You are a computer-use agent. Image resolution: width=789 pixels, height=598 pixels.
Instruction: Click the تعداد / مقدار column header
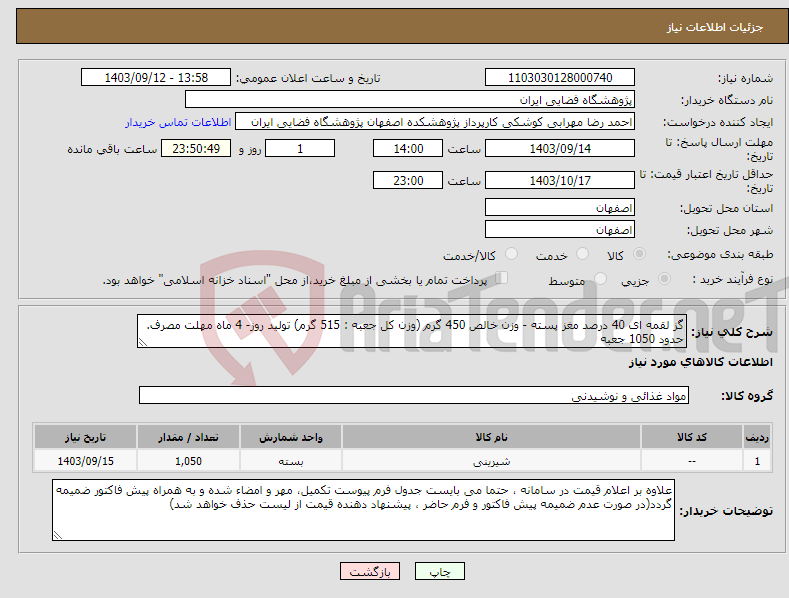click(188, 437)
